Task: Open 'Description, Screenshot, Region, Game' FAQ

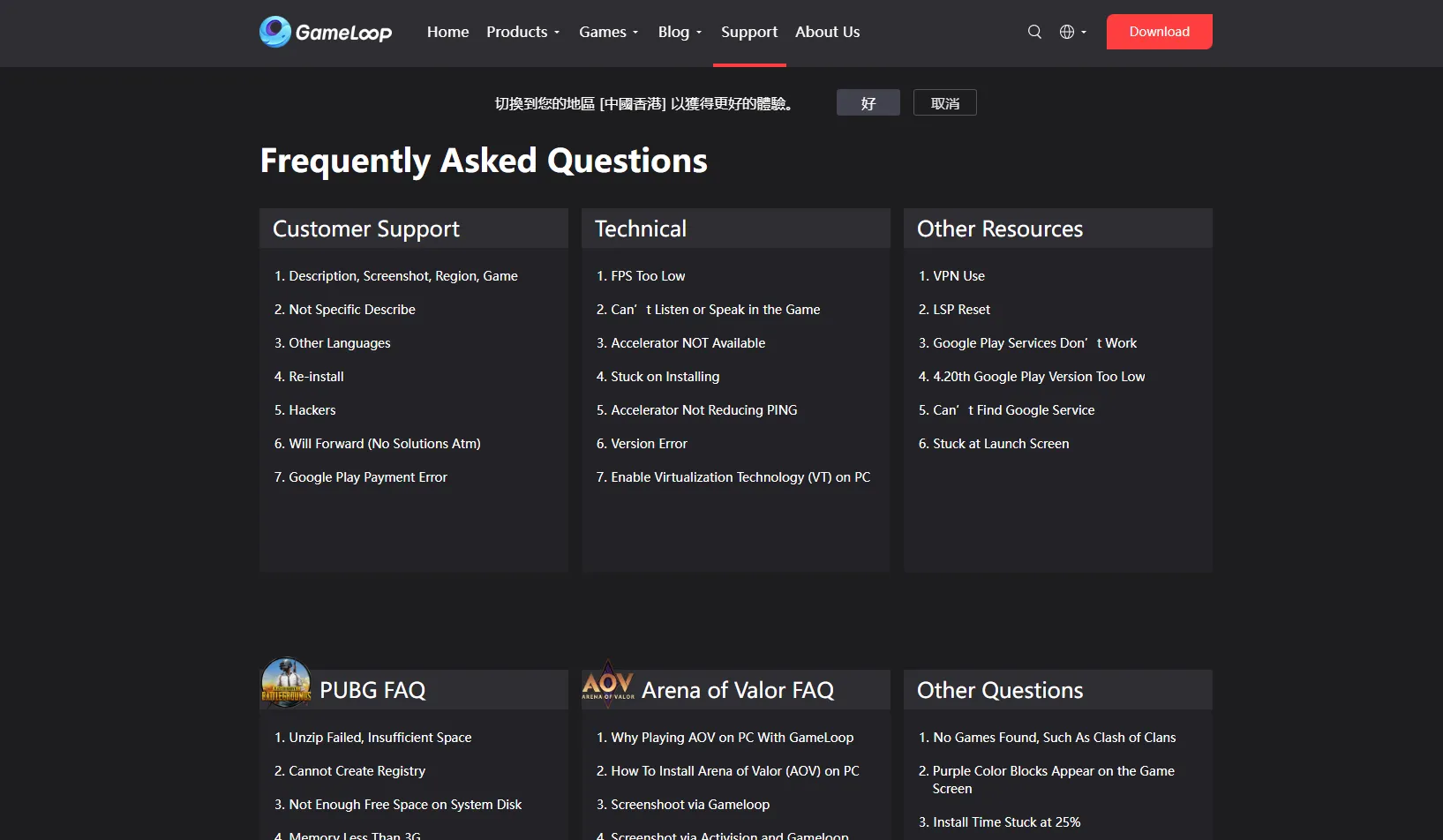Action: click(396, 276)
